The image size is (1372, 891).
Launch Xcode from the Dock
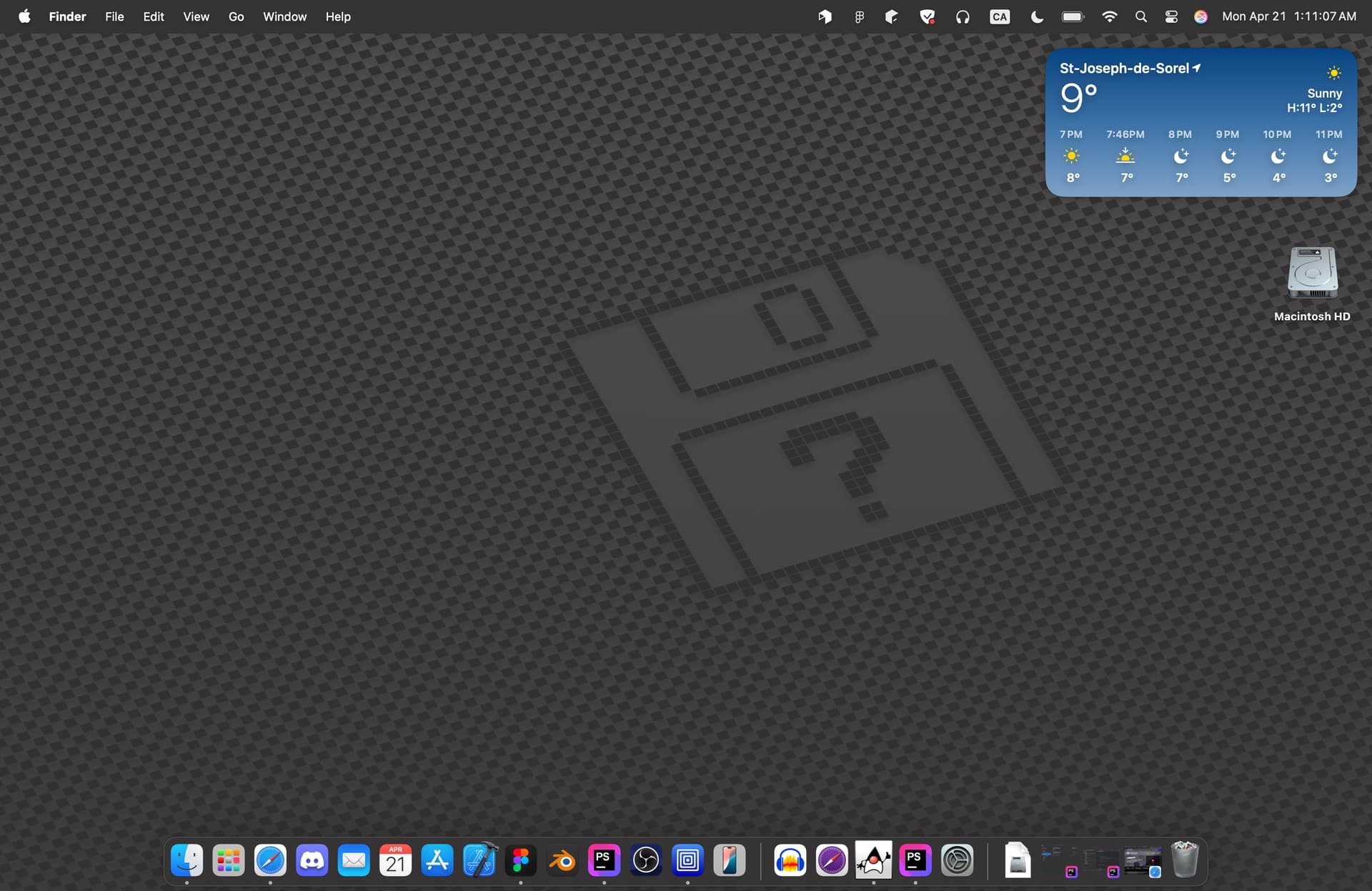coord(479,860)
